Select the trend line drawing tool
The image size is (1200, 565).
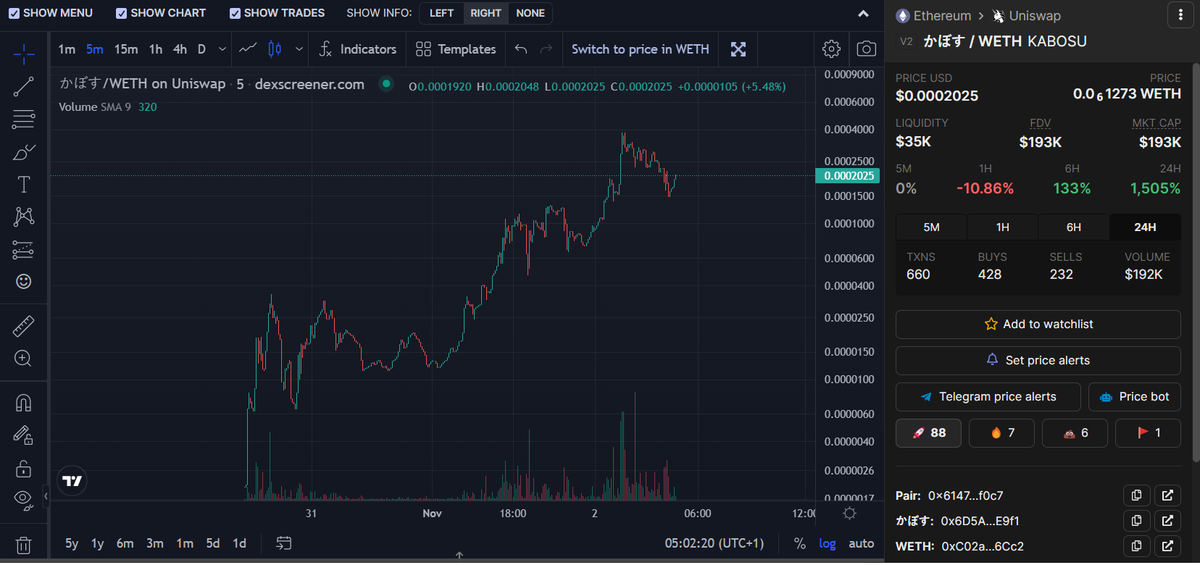pos(24,86)
